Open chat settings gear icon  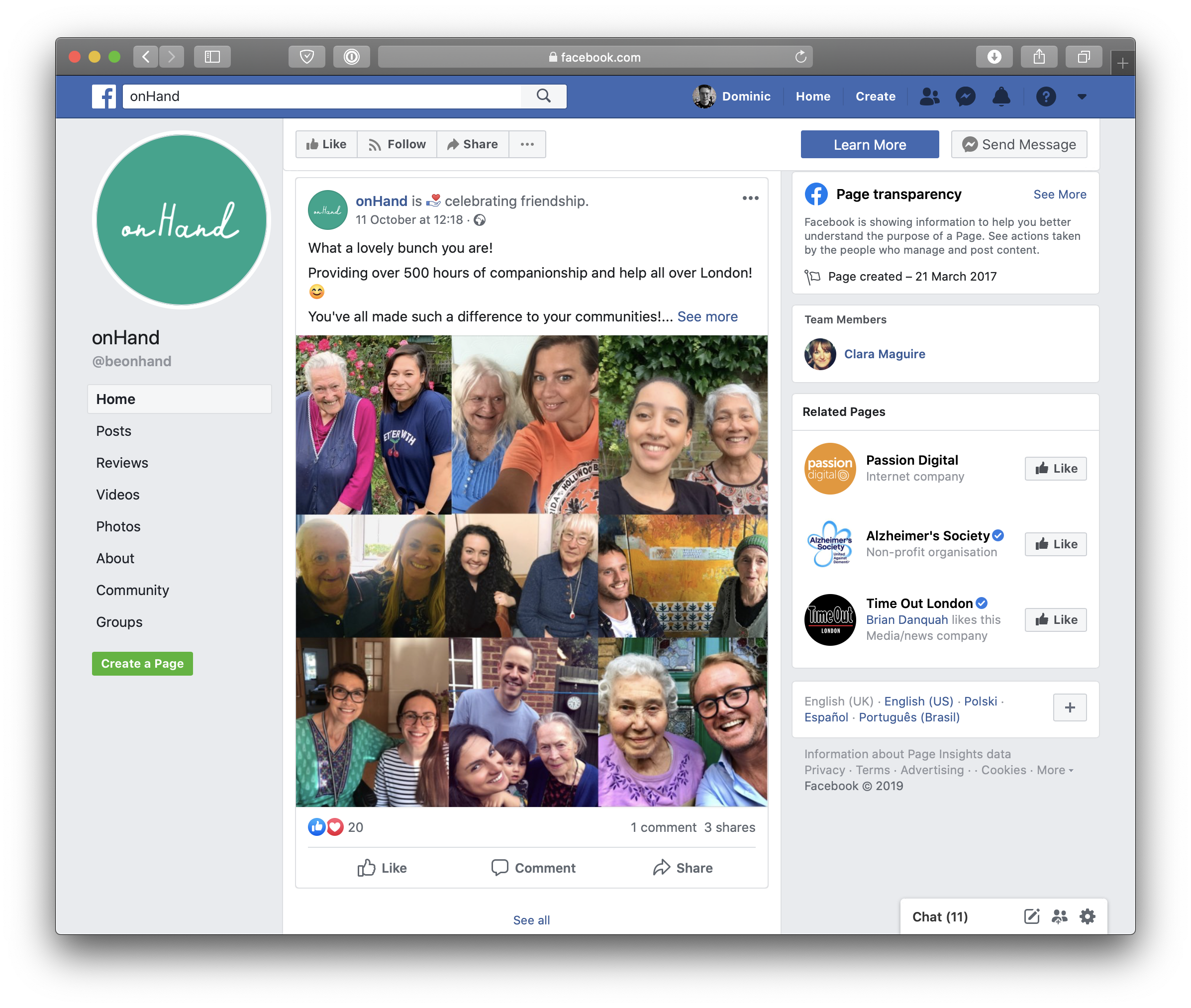click(x=1087, y=916)
